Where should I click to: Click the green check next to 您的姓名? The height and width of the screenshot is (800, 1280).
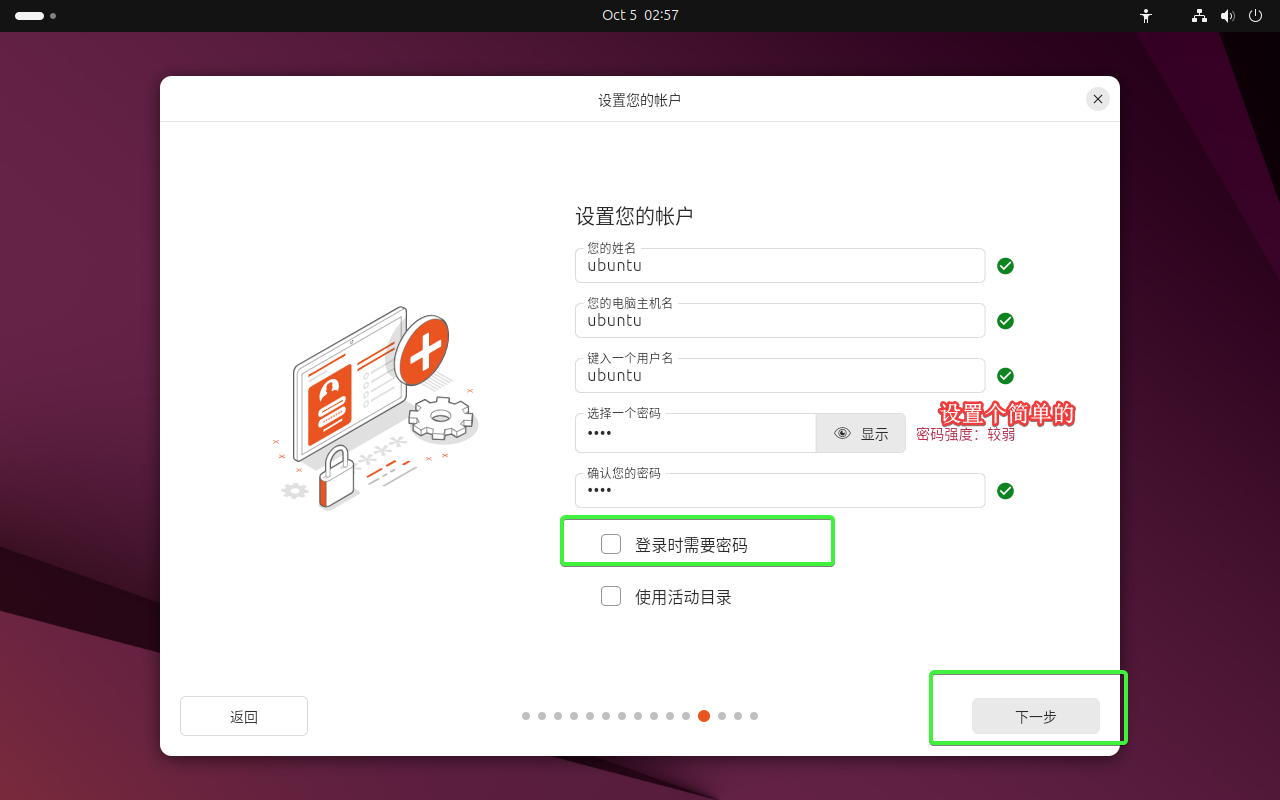click(x=1006, y=266)
